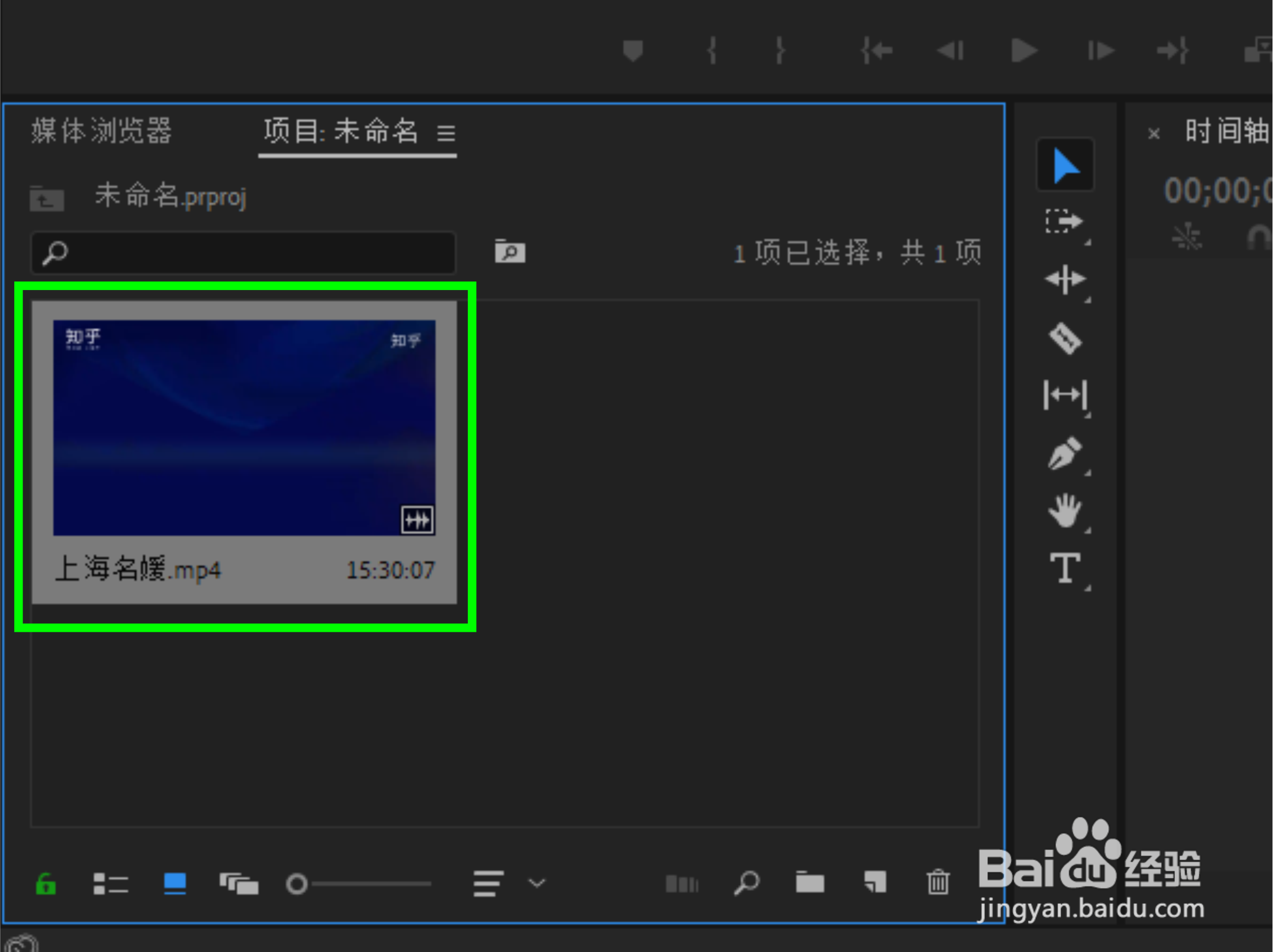
Task: Select the Pen tool
Action: (x=1064, y=453)
